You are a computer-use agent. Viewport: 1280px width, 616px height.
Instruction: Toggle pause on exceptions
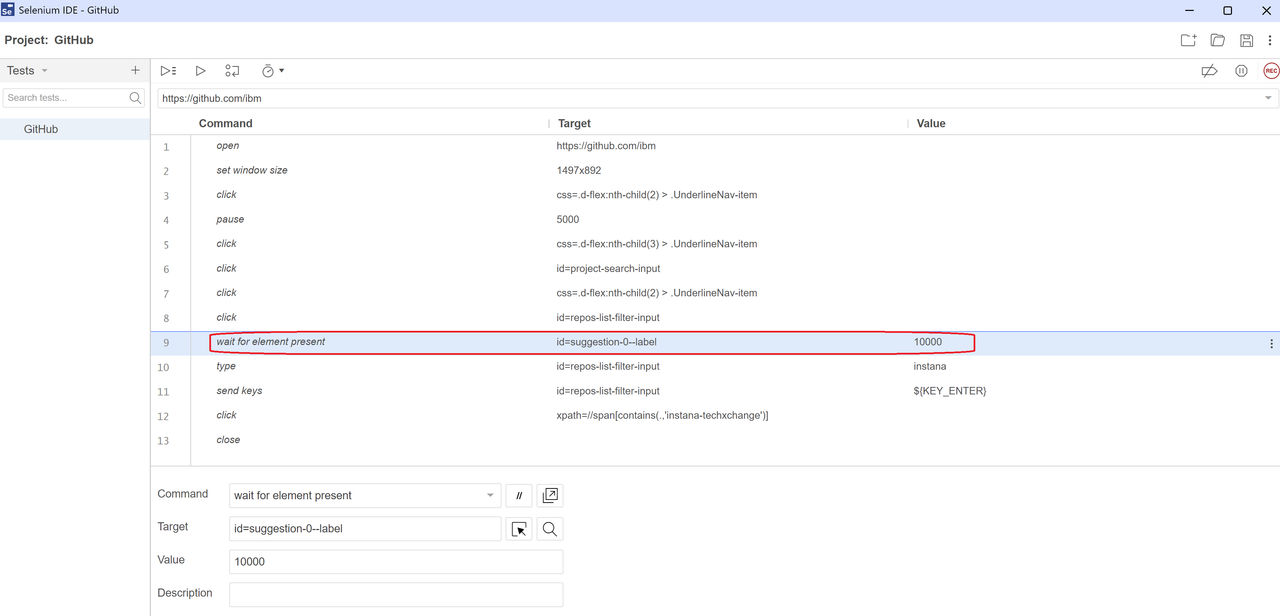1241,71
